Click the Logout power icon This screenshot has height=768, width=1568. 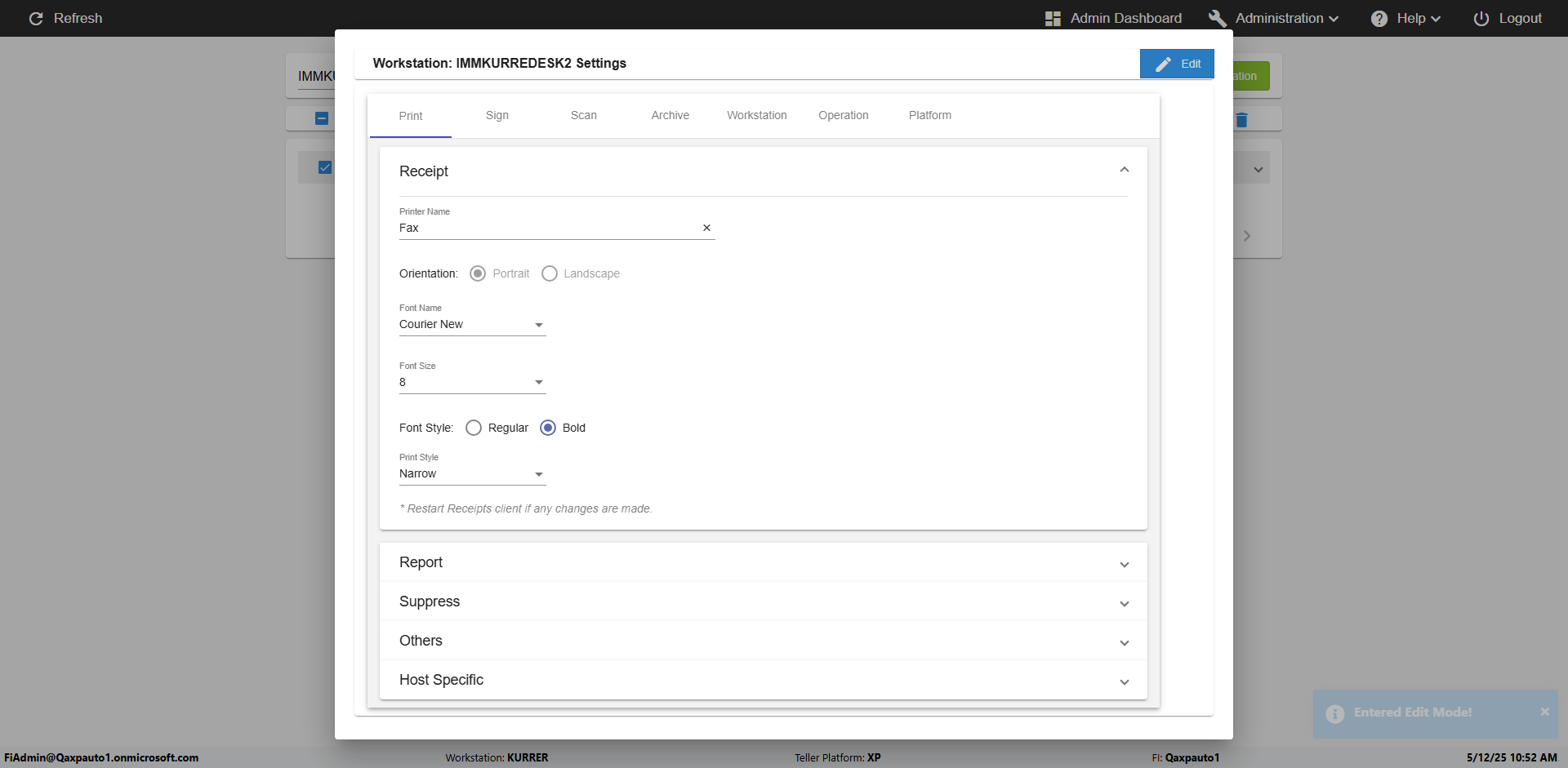[x=1481, y=18]
